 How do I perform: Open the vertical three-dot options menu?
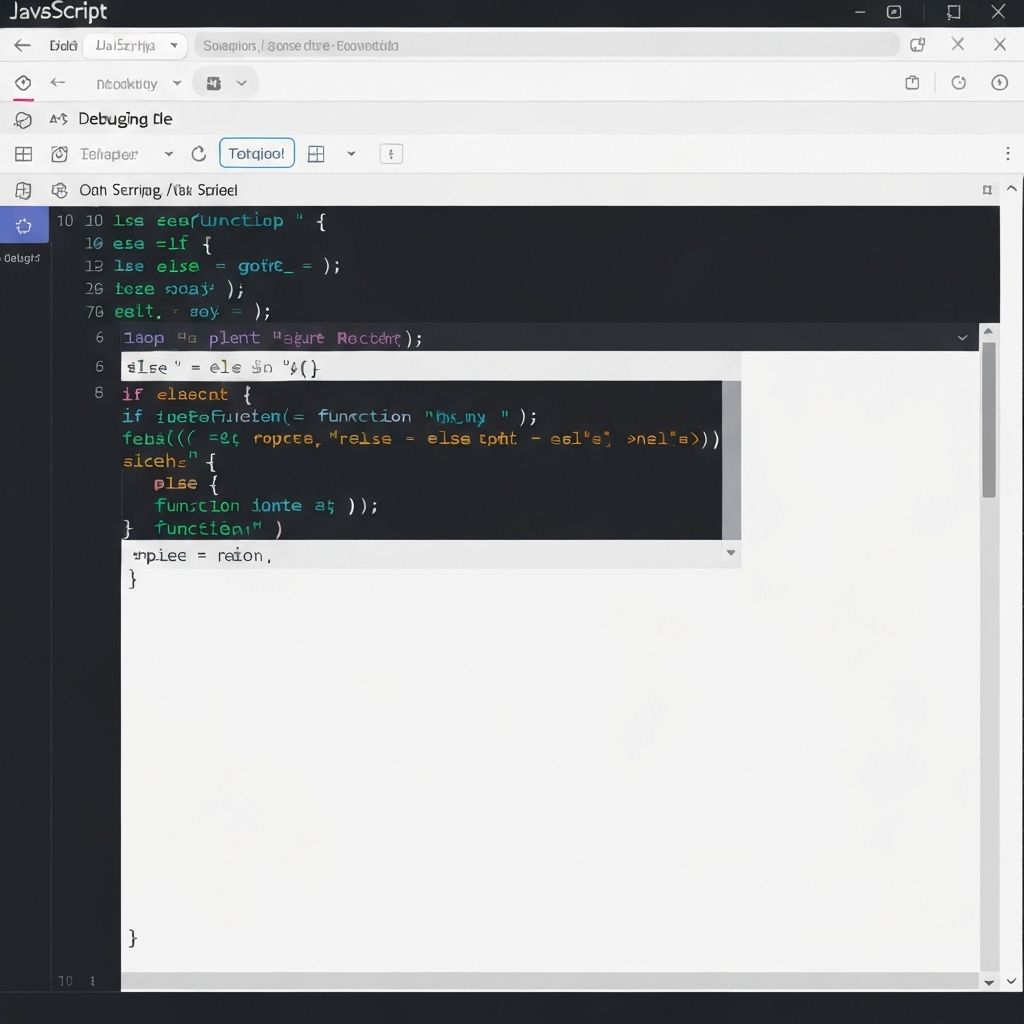pos(1007,154)
